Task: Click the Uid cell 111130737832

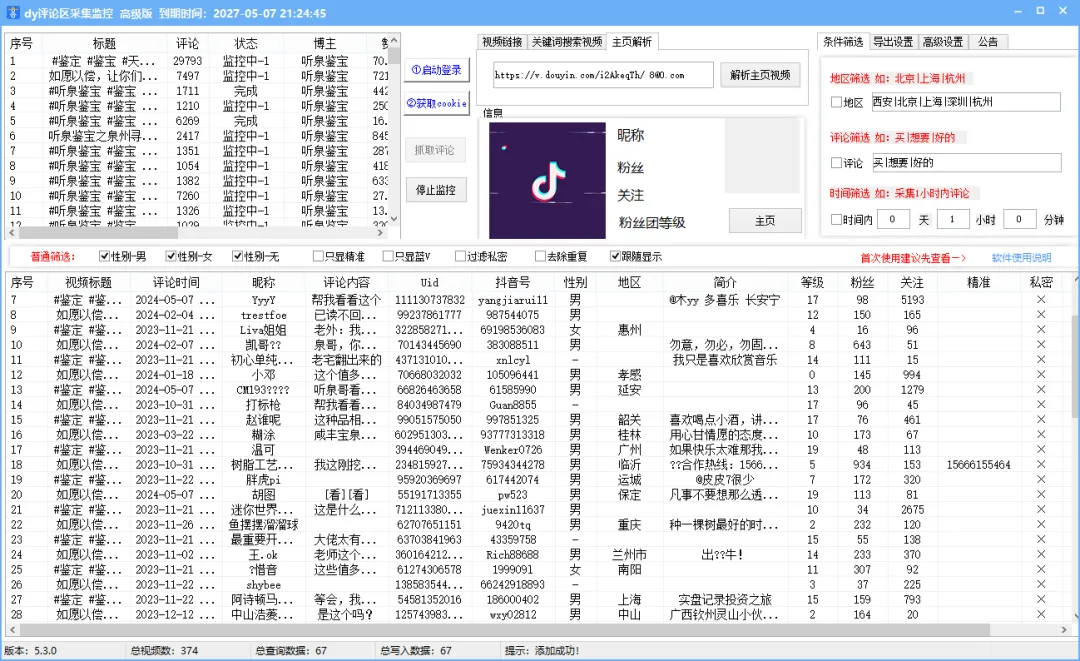Action: [430, 300]
